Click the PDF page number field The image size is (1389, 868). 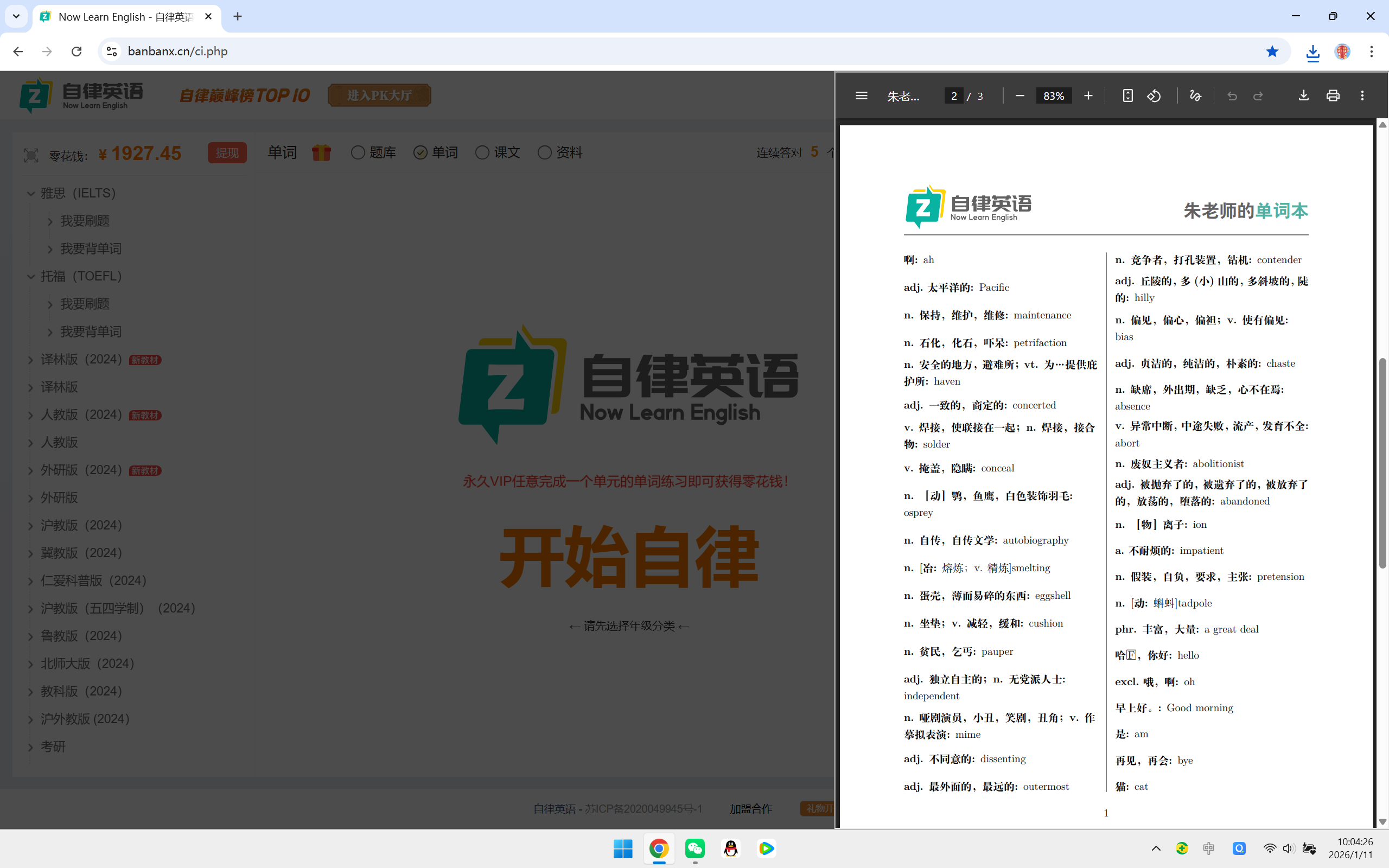point(953,96)
